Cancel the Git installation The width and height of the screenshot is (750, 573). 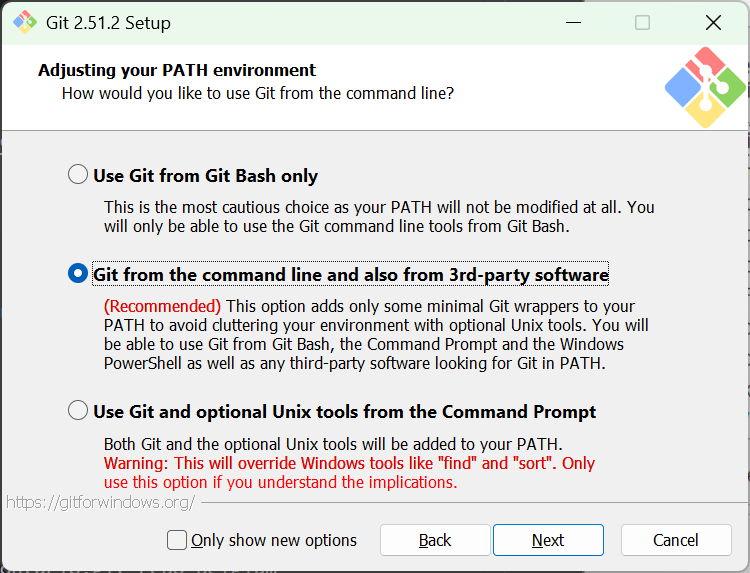(x=676, y=540)
